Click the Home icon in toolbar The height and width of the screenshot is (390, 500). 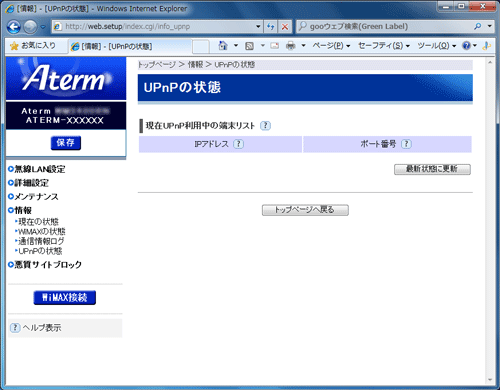coord(223,46)
